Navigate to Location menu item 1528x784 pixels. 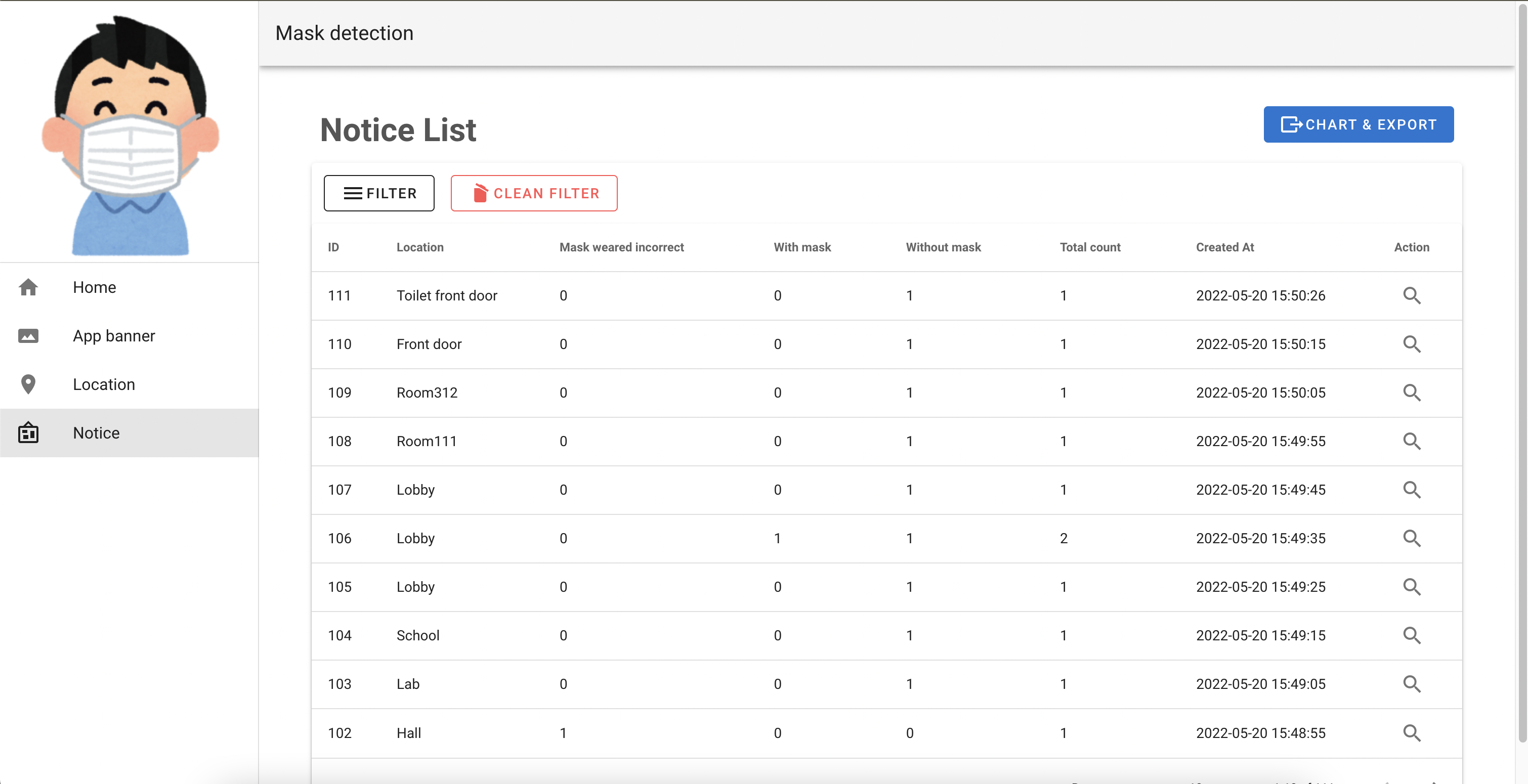click(104, 384)
